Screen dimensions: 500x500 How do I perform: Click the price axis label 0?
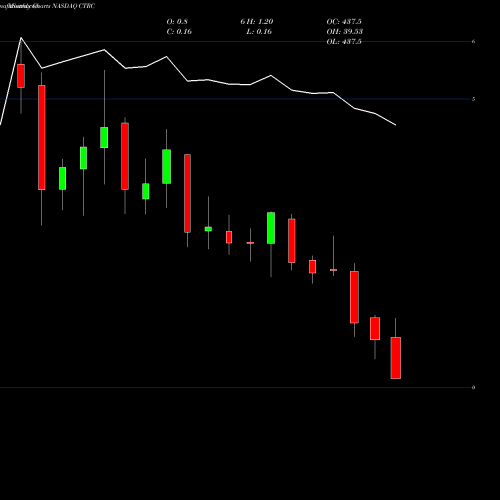click(474, 387)
